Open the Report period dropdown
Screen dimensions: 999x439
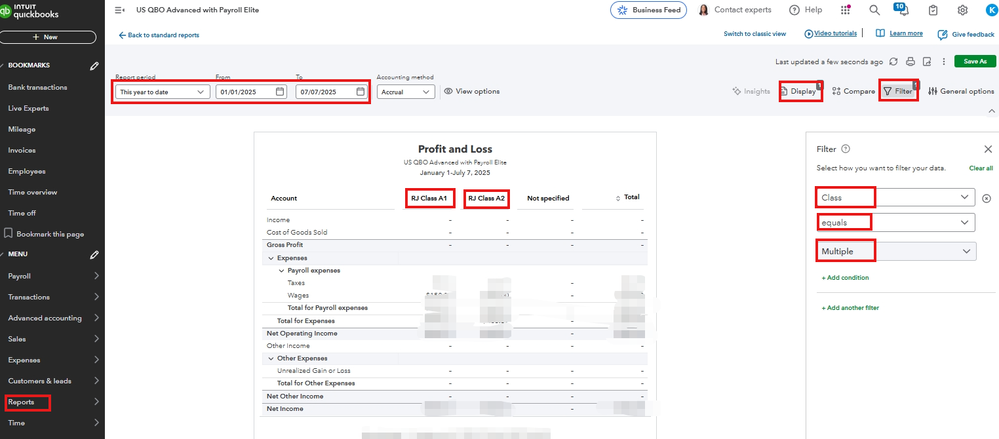click(162, 92)
